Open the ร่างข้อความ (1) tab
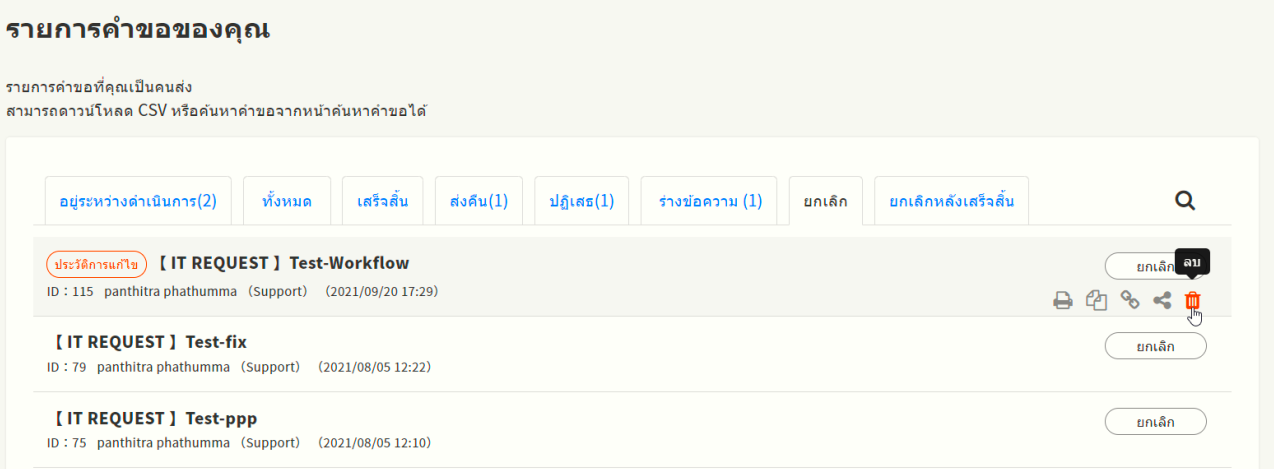 (x=710, y=201)
